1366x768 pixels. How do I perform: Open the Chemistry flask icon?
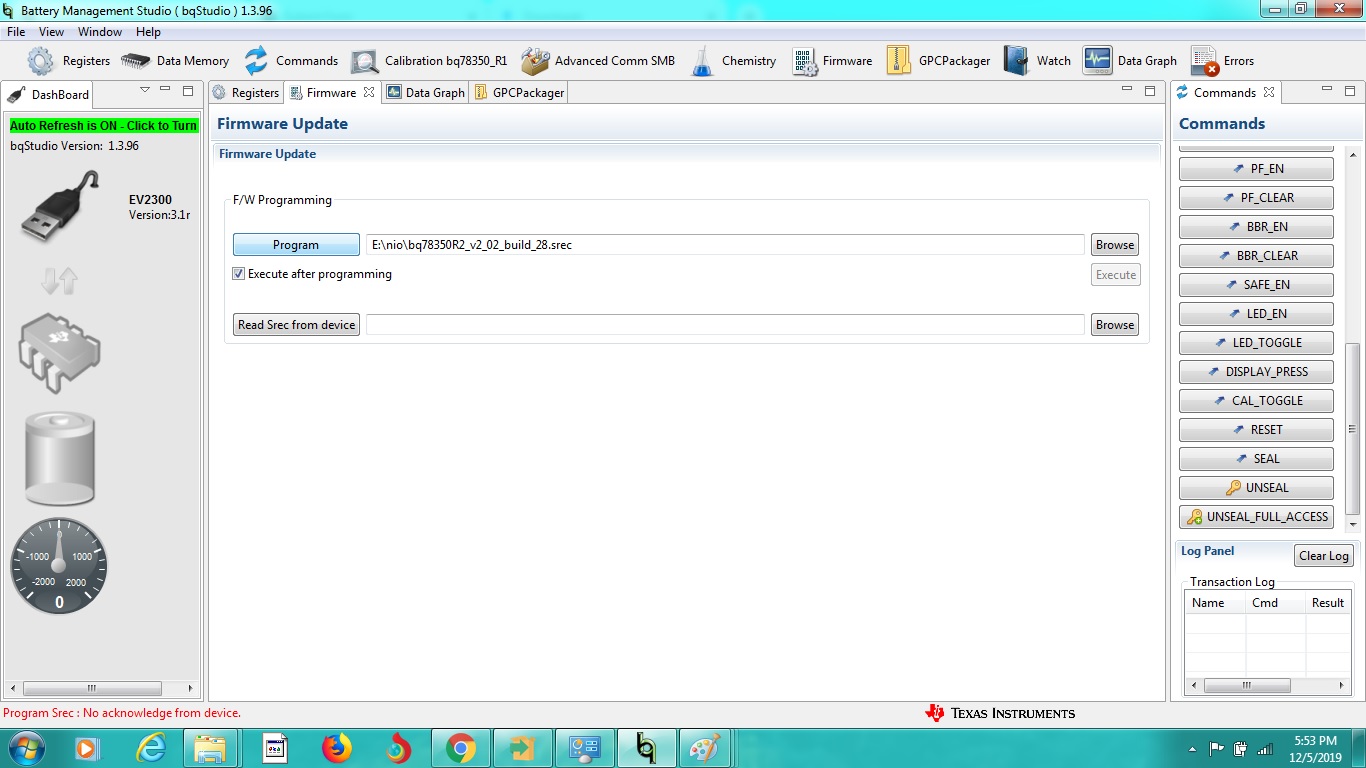[x=703, y=61]
